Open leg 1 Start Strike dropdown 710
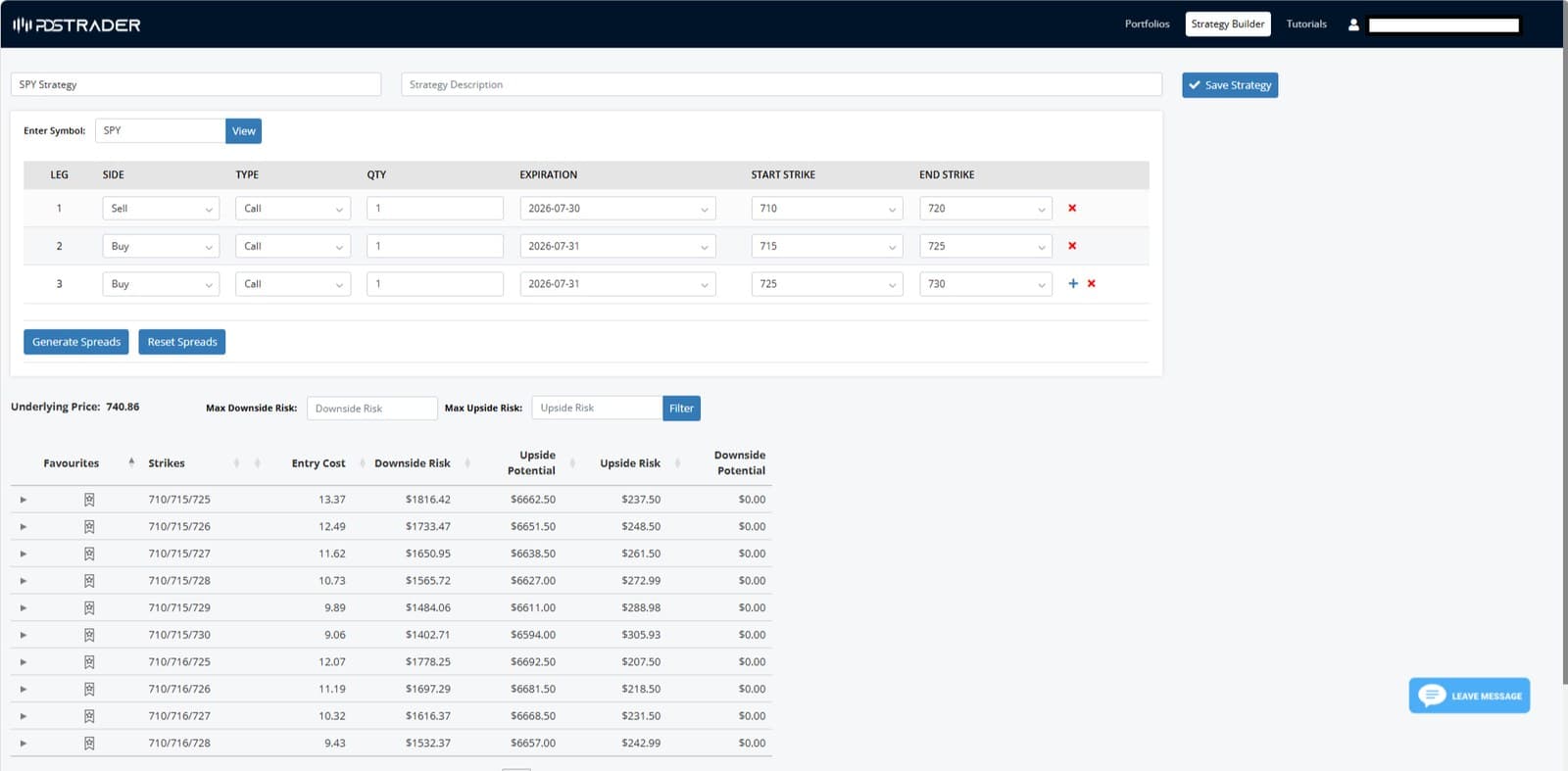Screen dimensions: 1568x771 (827, 209)
